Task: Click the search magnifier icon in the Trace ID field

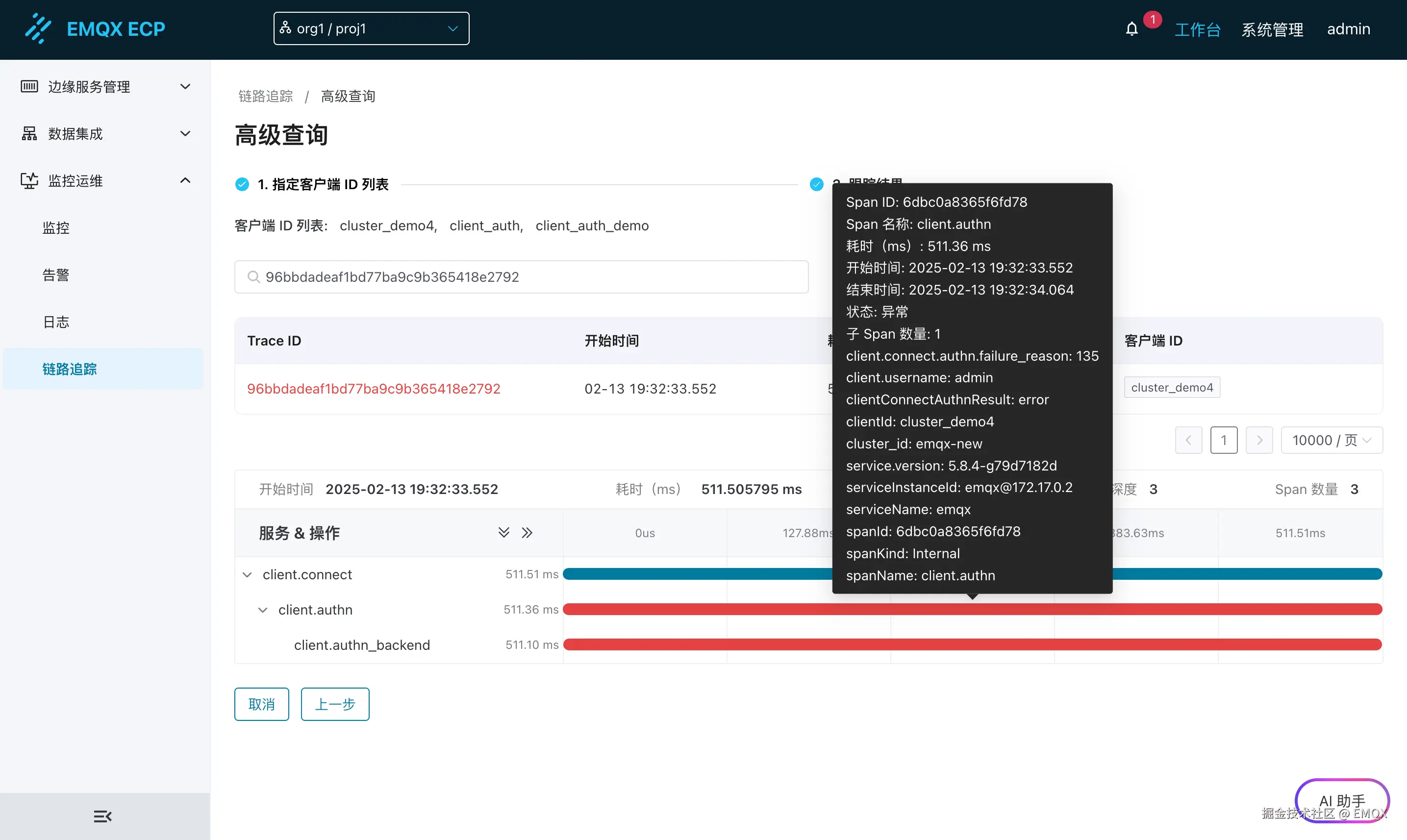Action: [253, 277]
